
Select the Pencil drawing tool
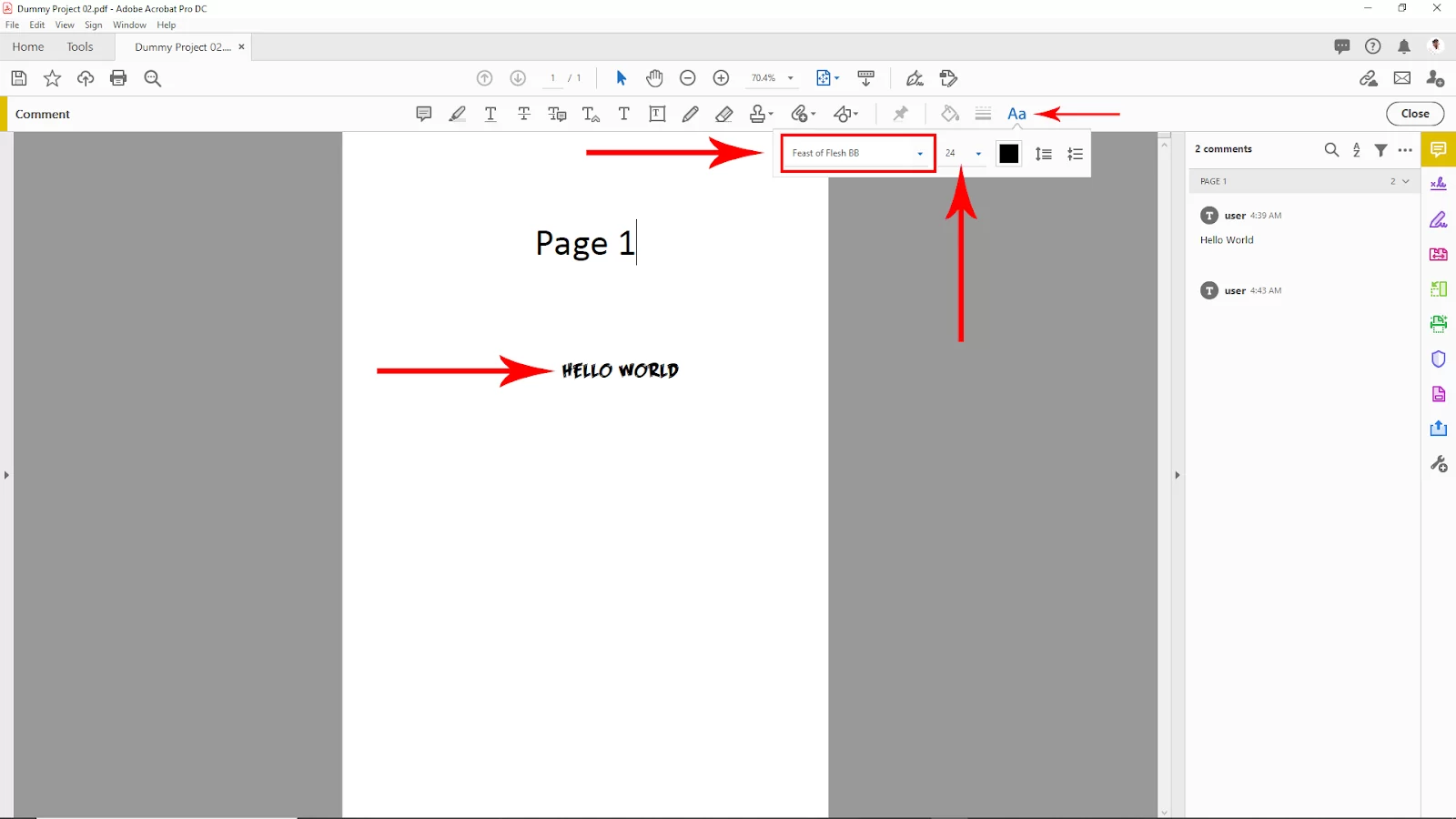[x=691, y=114]
